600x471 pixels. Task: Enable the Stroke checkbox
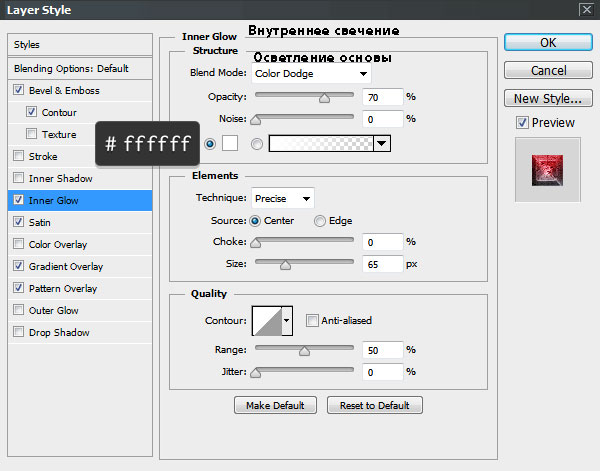tap(18, 156)
